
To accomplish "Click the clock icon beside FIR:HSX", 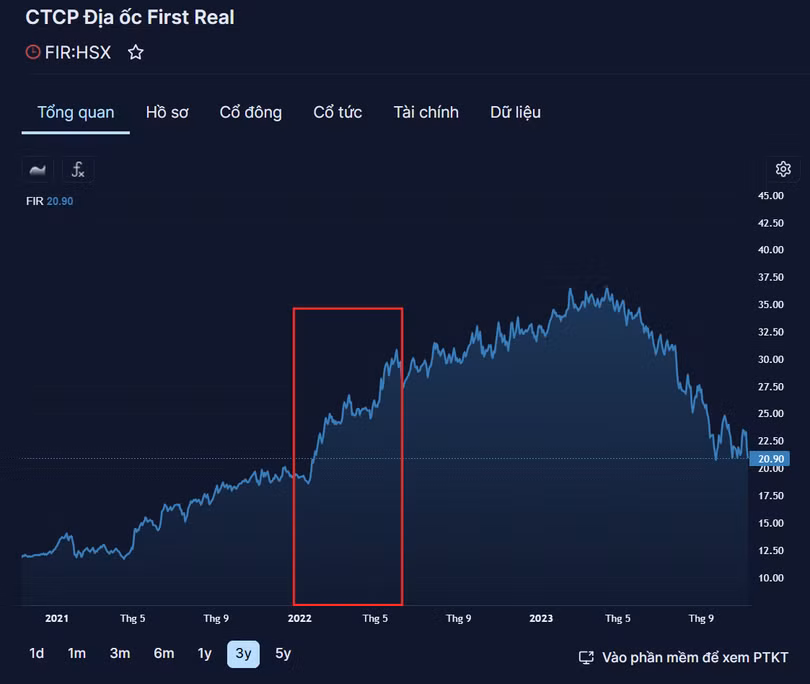I will click(33, 52).
